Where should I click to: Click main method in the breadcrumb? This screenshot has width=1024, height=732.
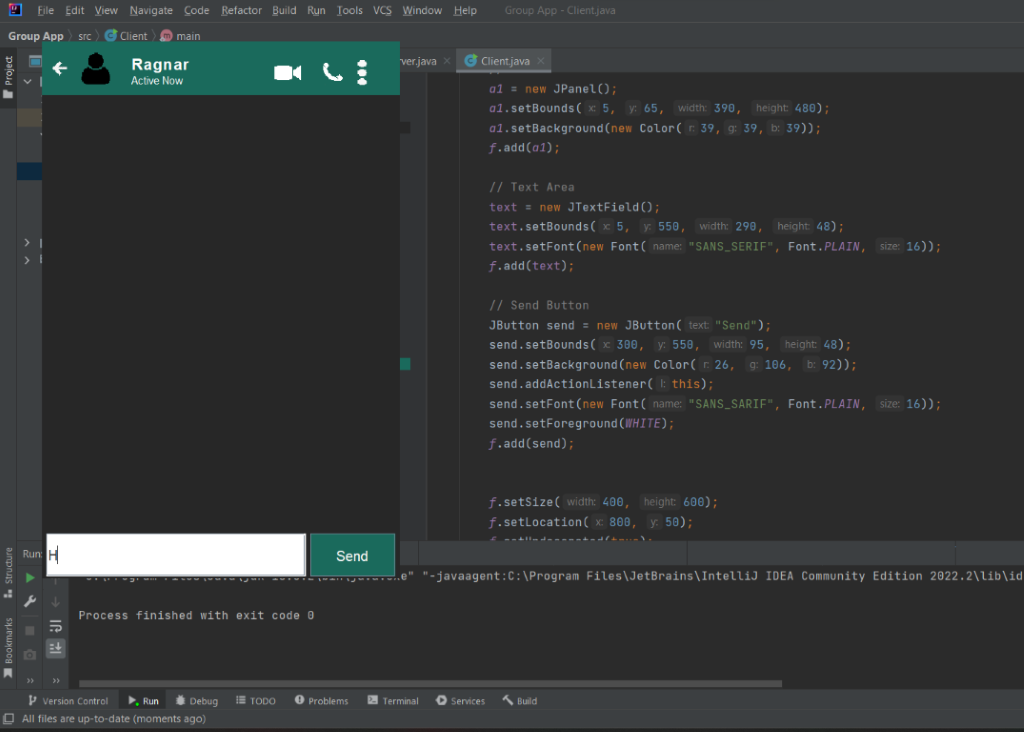click(x=181, y=36)
